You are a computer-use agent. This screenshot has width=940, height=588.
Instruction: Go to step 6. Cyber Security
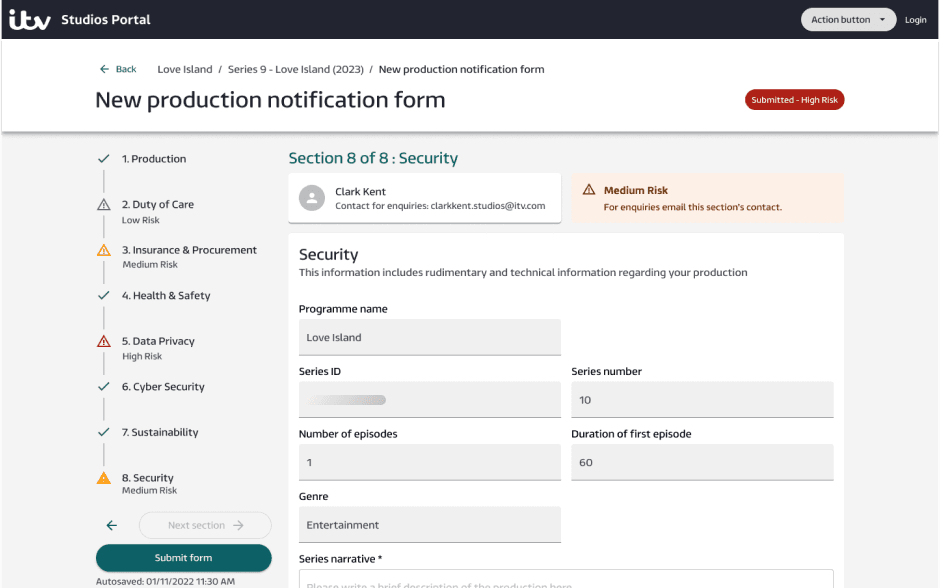[x=163, y=387]
